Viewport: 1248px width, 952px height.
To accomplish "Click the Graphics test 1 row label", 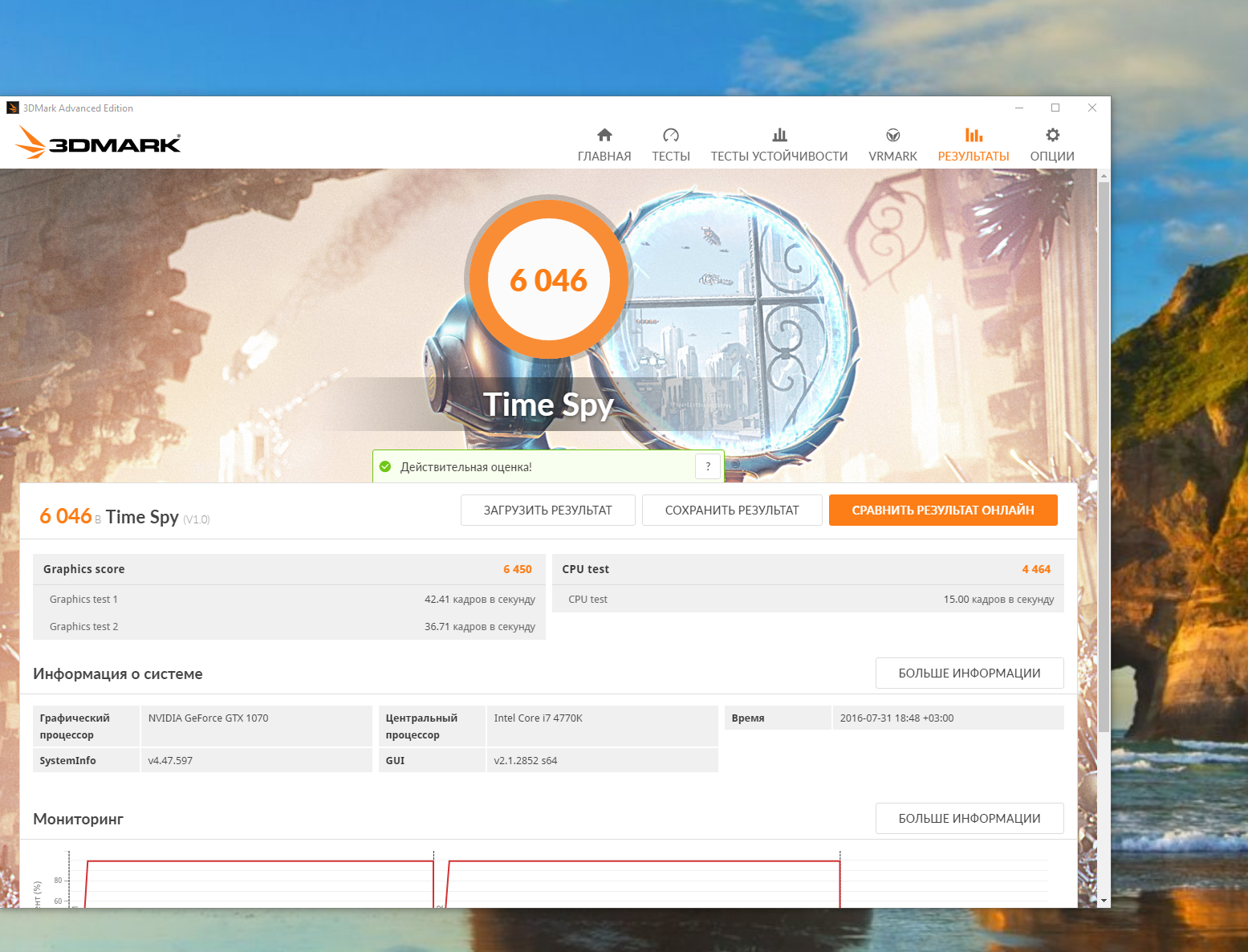I will pyautogui.click(x=83, y=600).
